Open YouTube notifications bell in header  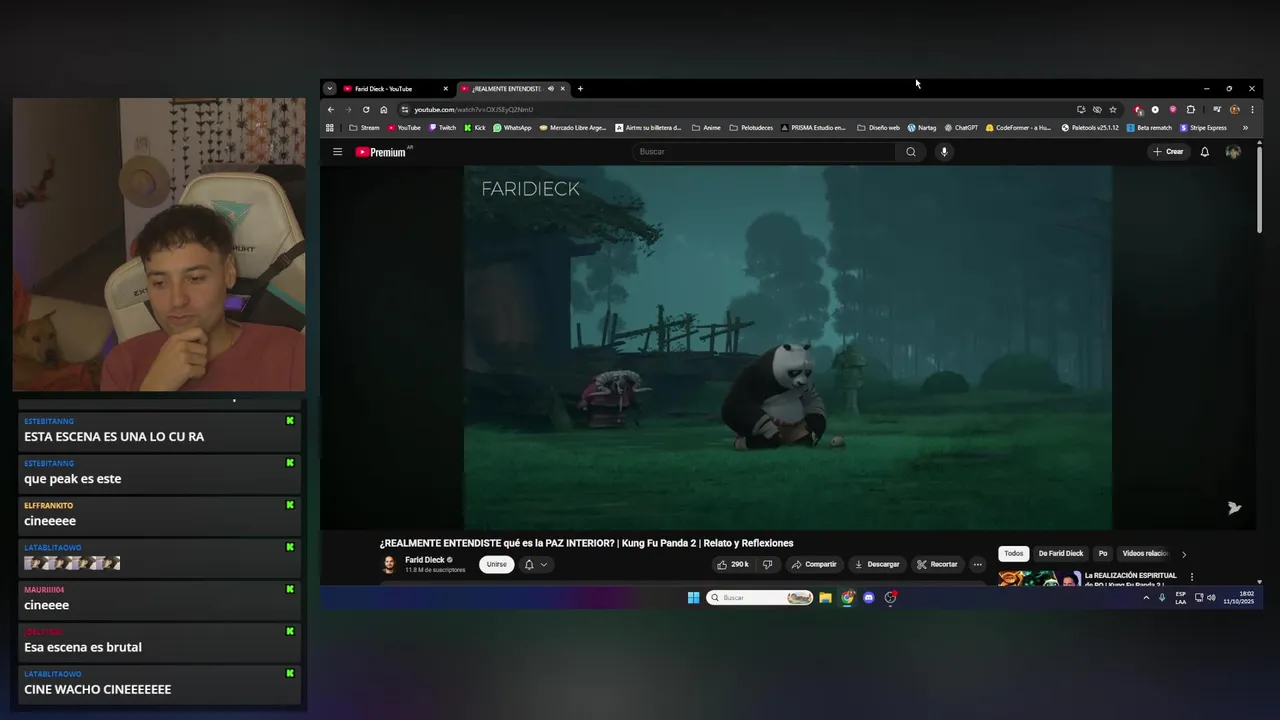click(x=1204, y=152)
